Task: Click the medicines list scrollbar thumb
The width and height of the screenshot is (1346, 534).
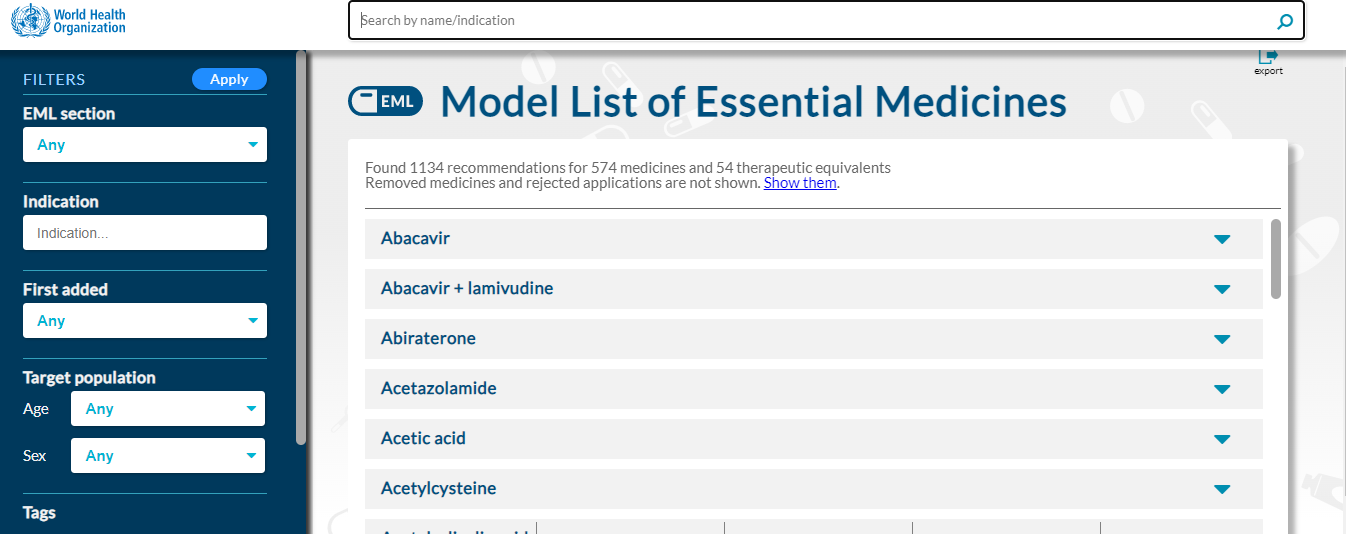Action: [1275, 258]
